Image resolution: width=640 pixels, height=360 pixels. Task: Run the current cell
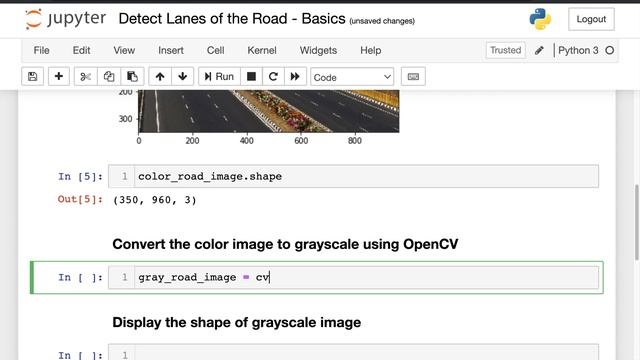click(219, 76)
